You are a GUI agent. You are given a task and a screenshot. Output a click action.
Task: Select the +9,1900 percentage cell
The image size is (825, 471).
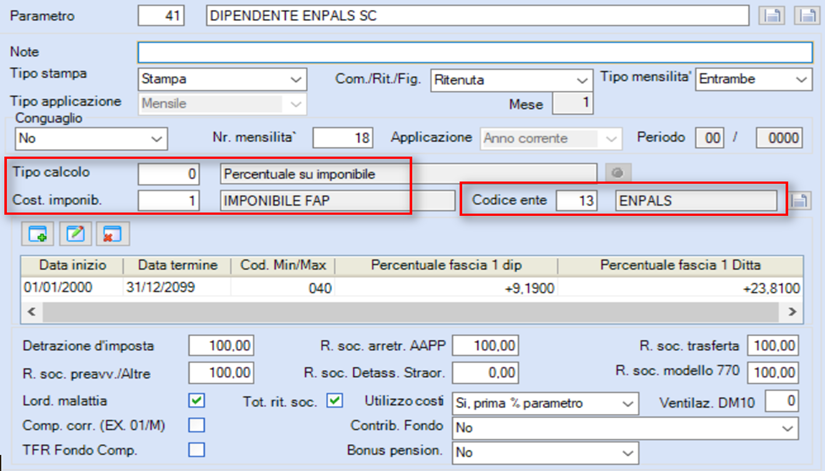(x=446, y=288)
